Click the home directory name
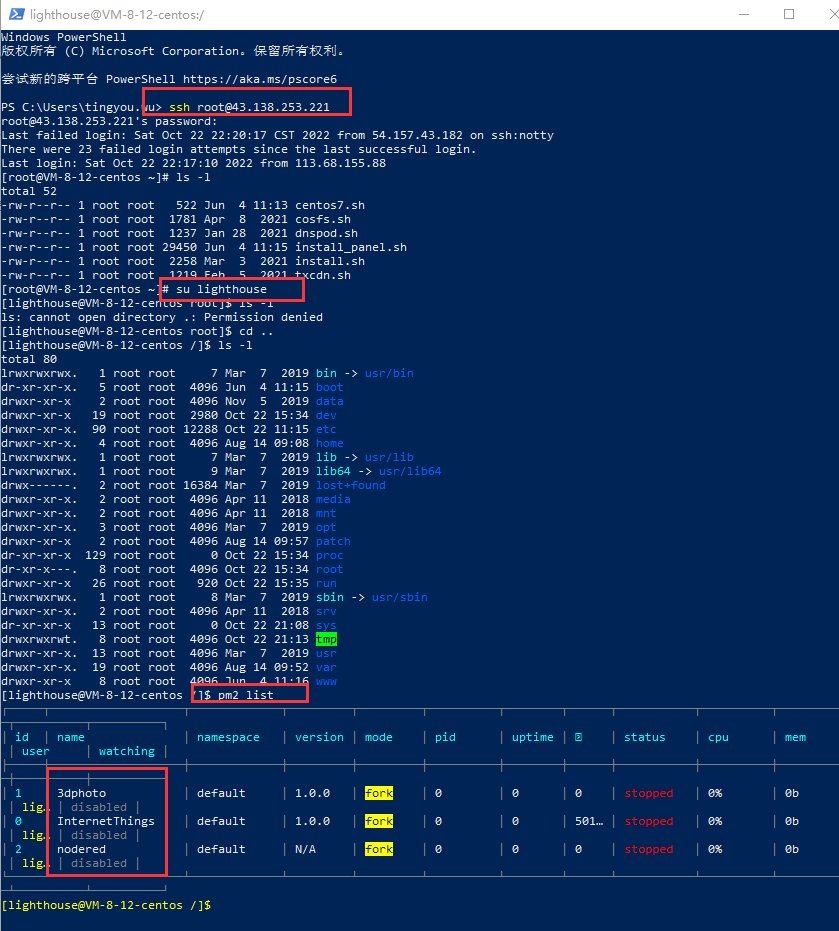This screenshot has width=839, height=931. pyautogui.click(x=330, y=444)
